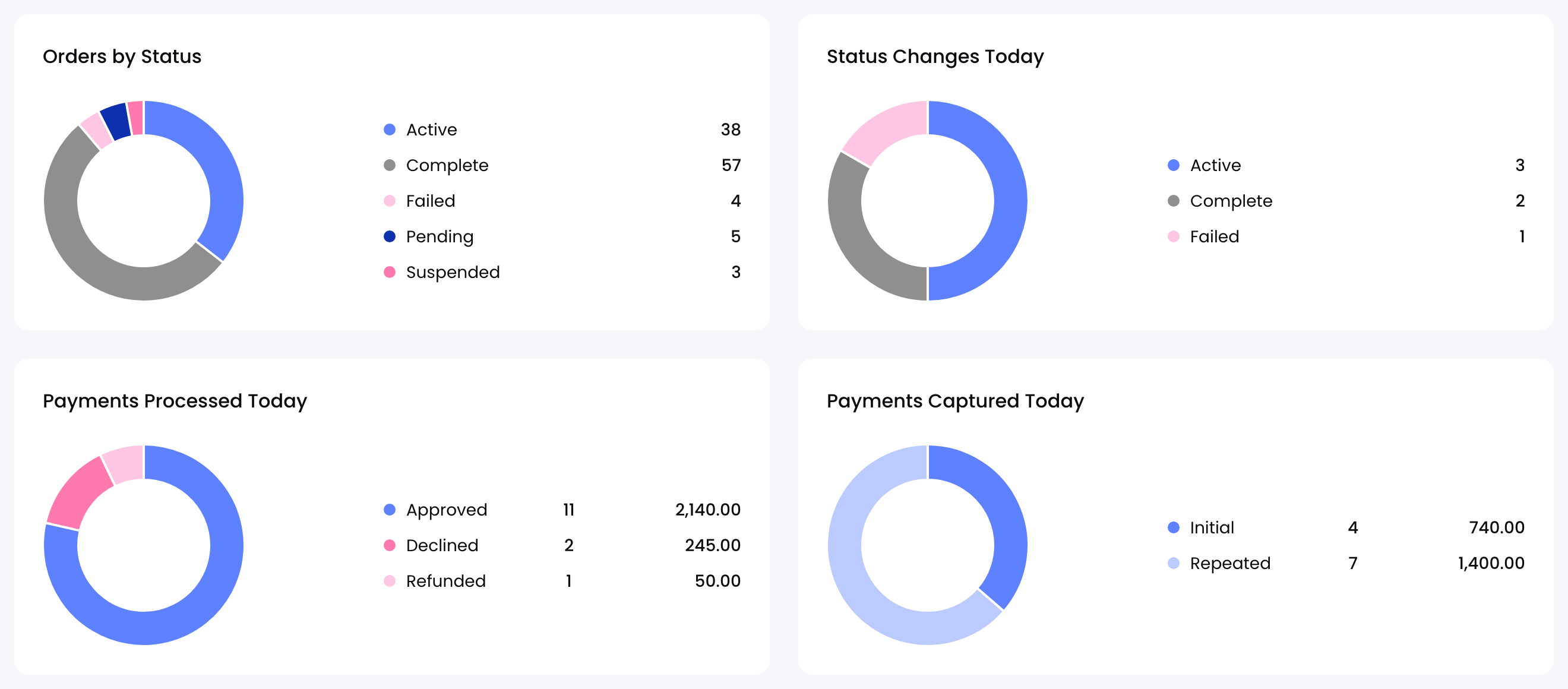This screenshot has width=1568, height=689.
Task: Click the Initial amount 740.00
Action: click(1497, 527)
